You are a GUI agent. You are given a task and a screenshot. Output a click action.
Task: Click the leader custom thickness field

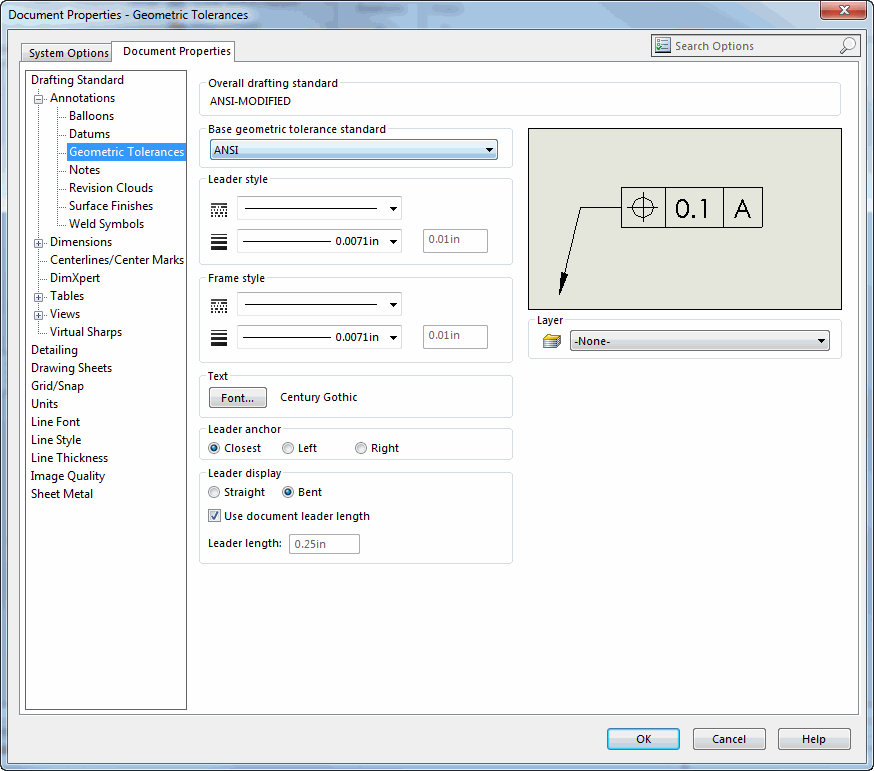click(x=455, y=240)
